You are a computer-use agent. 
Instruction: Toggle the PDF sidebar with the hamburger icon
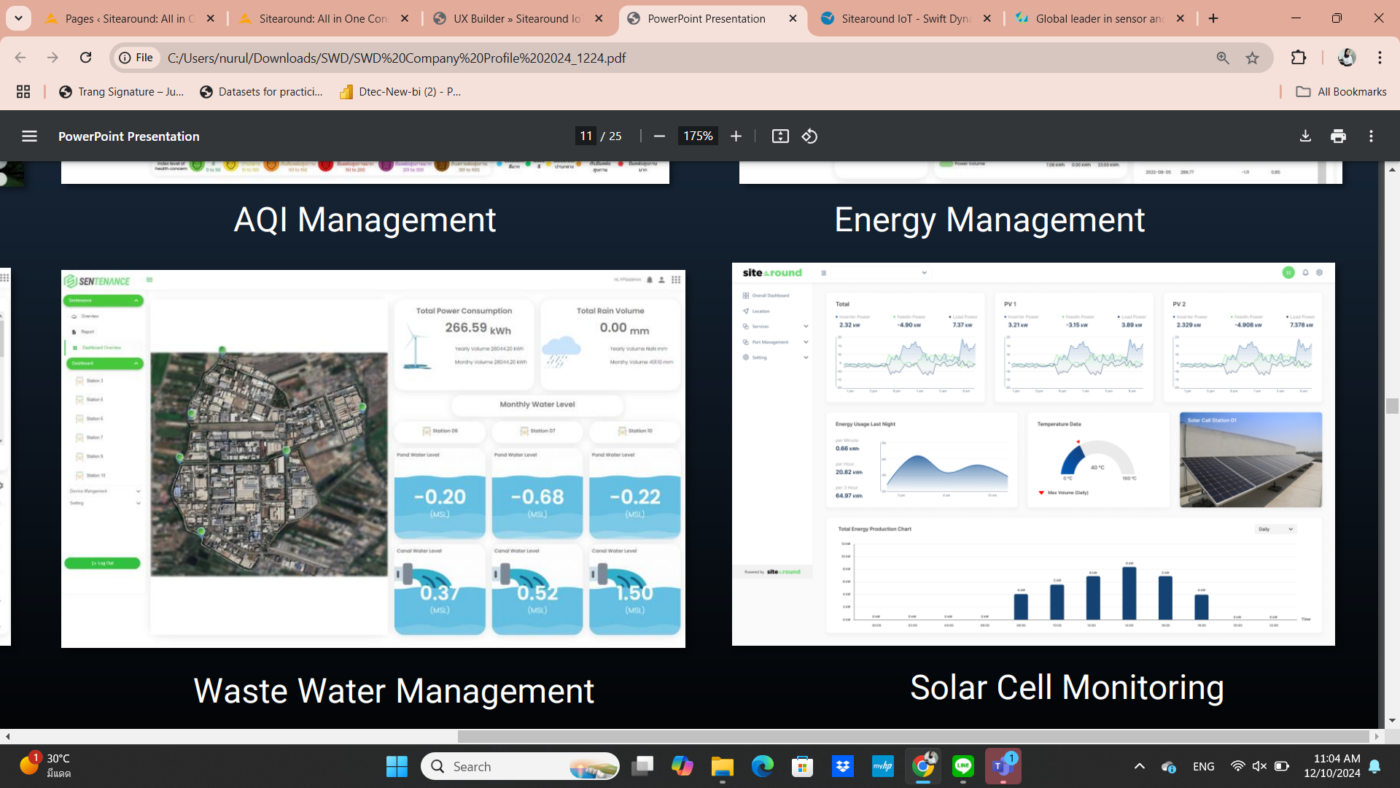click(x=29, y=135)
